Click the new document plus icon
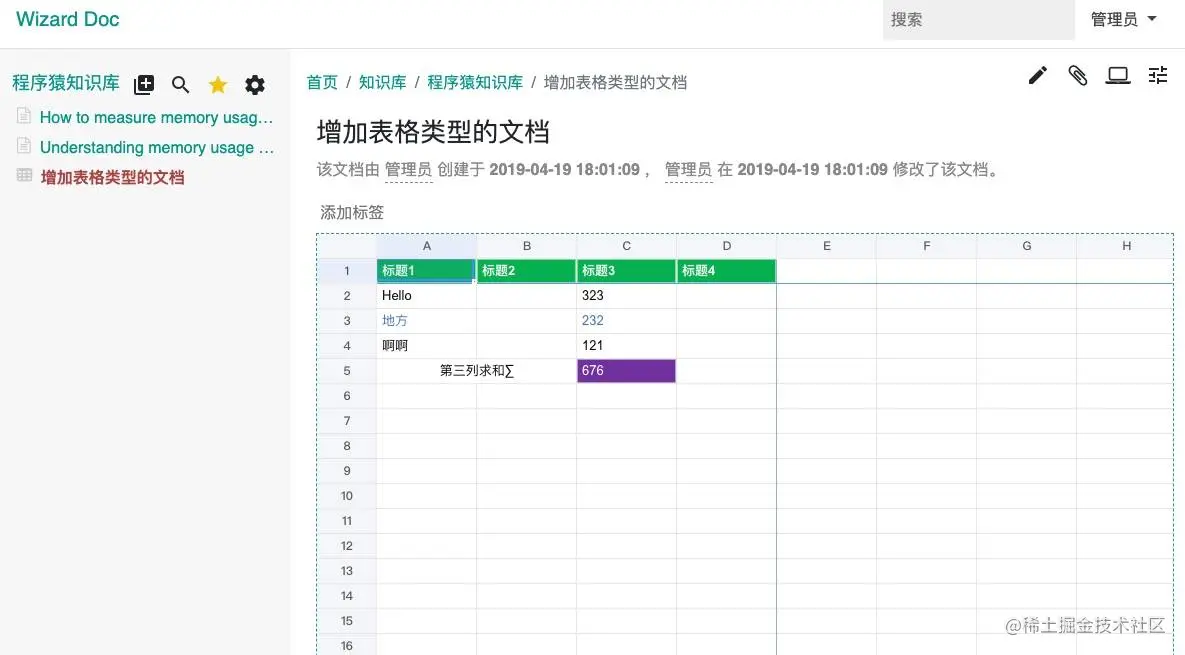 [144, 85]
